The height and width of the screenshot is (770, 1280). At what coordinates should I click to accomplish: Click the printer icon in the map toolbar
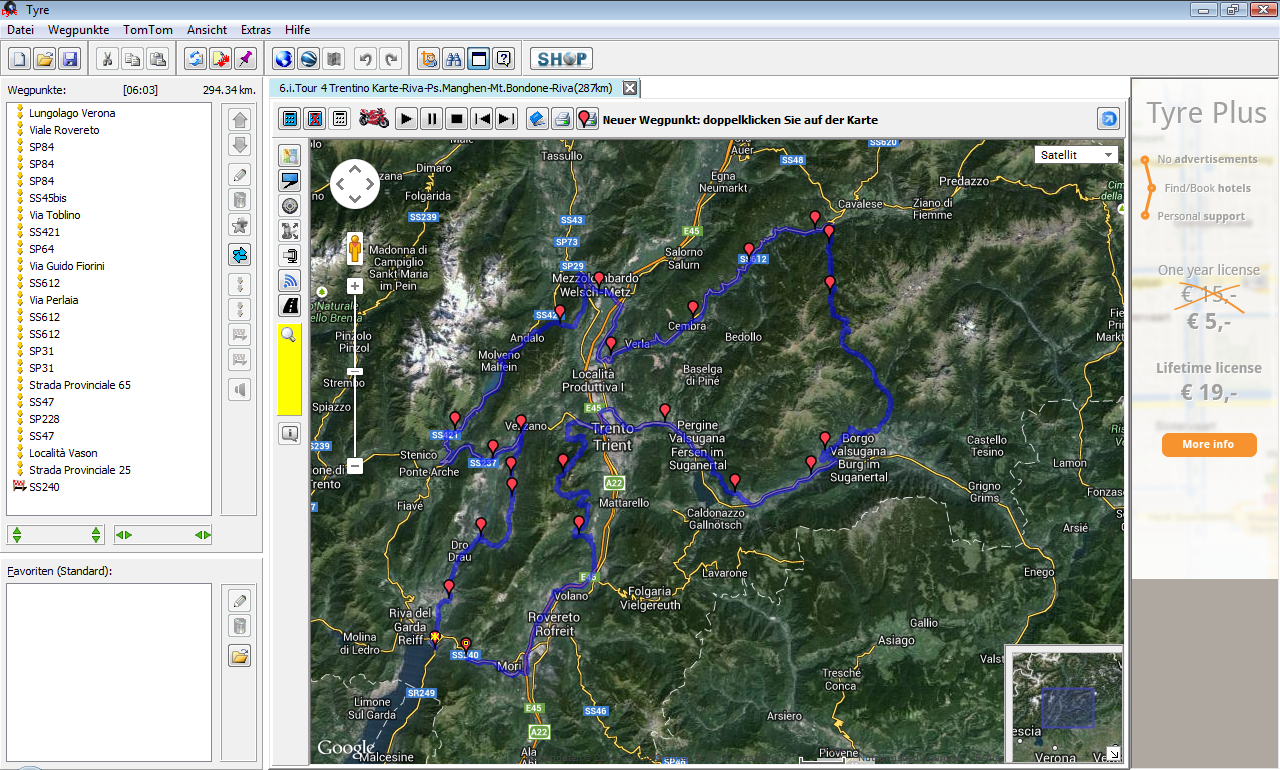(x=562, y=119)
